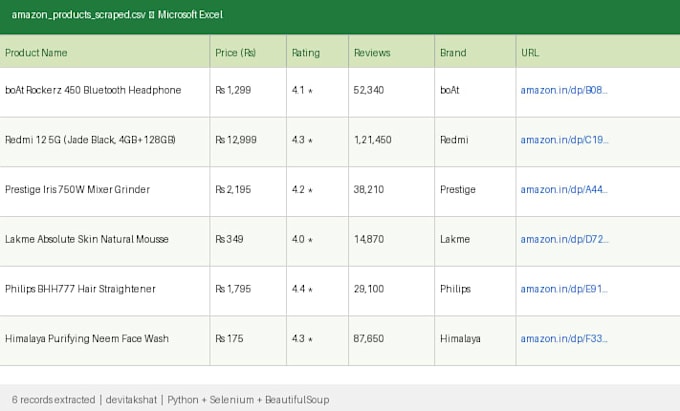Select the 14,870 reviews cell

[392, 241]
